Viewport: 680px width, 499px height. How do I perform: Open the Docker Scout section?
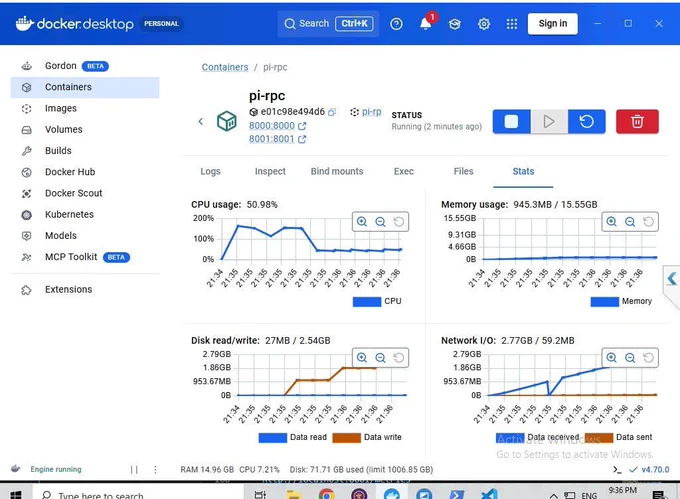coord(85,193)
